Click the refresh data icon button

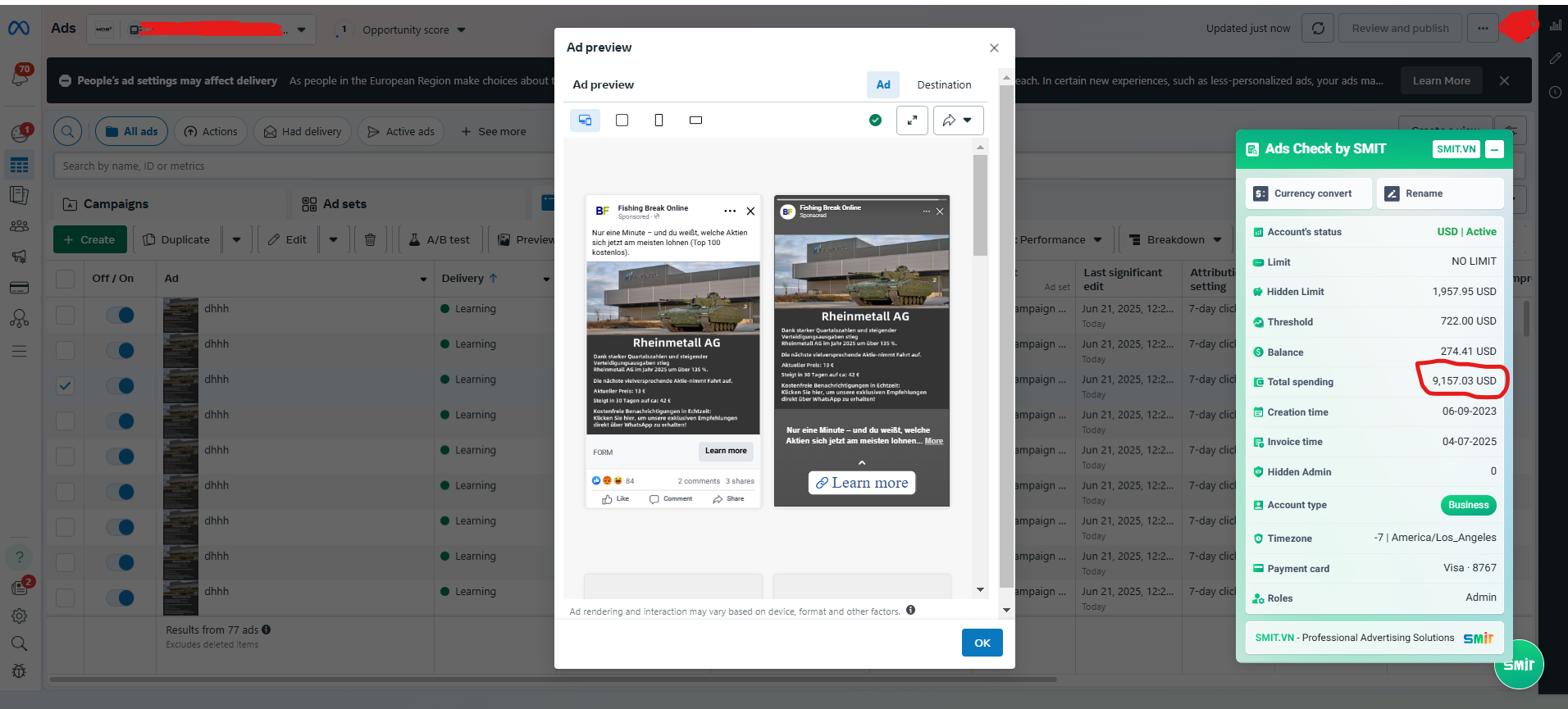pyautogui.click(x=1318, y=29)
